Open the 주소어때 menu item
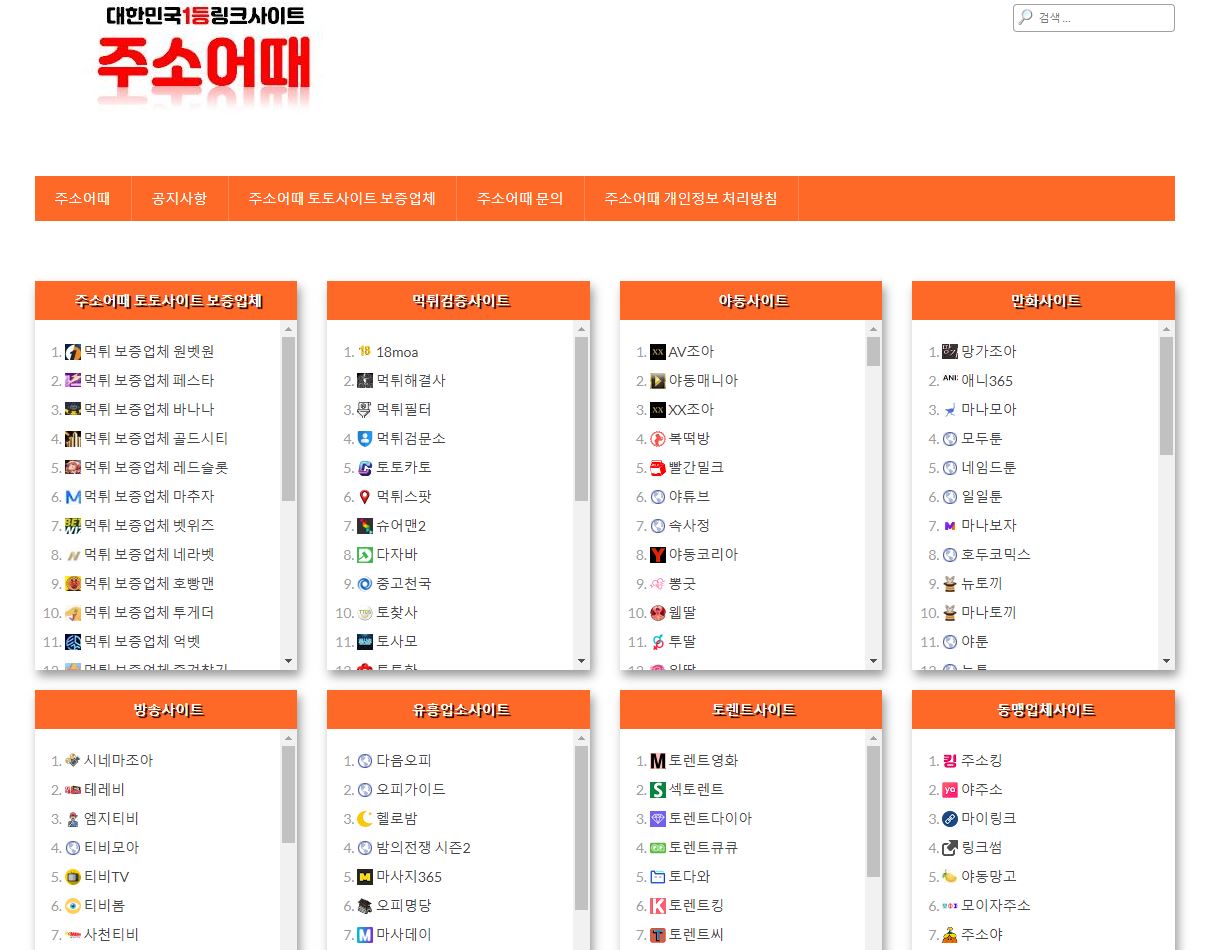This screenshot has width=1219, height=950. coord(82,198)
